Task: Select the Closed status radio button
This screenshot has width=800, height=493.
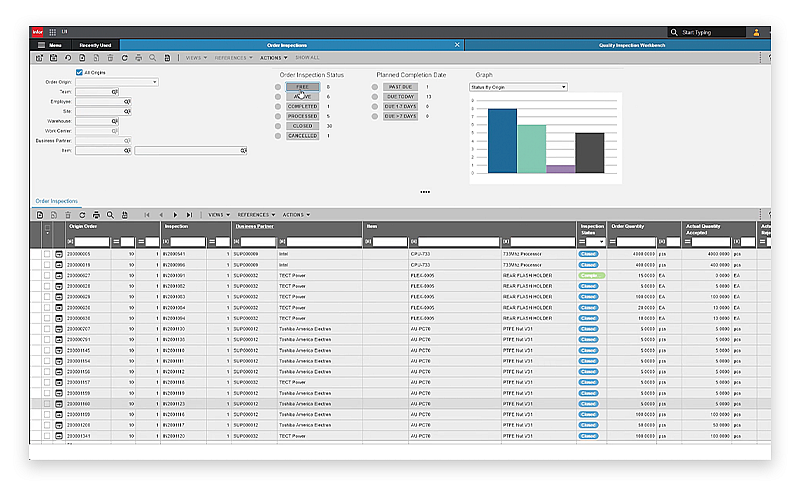Action: 278,126
